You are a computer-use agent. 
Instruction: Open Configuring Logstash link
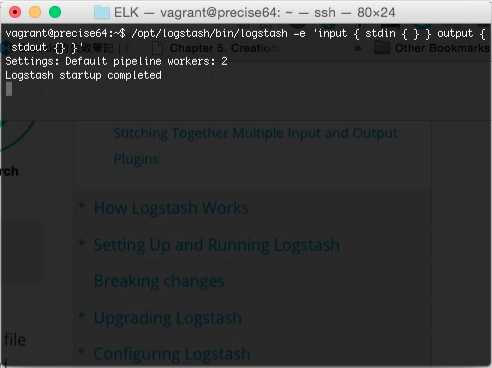point(172,354)
